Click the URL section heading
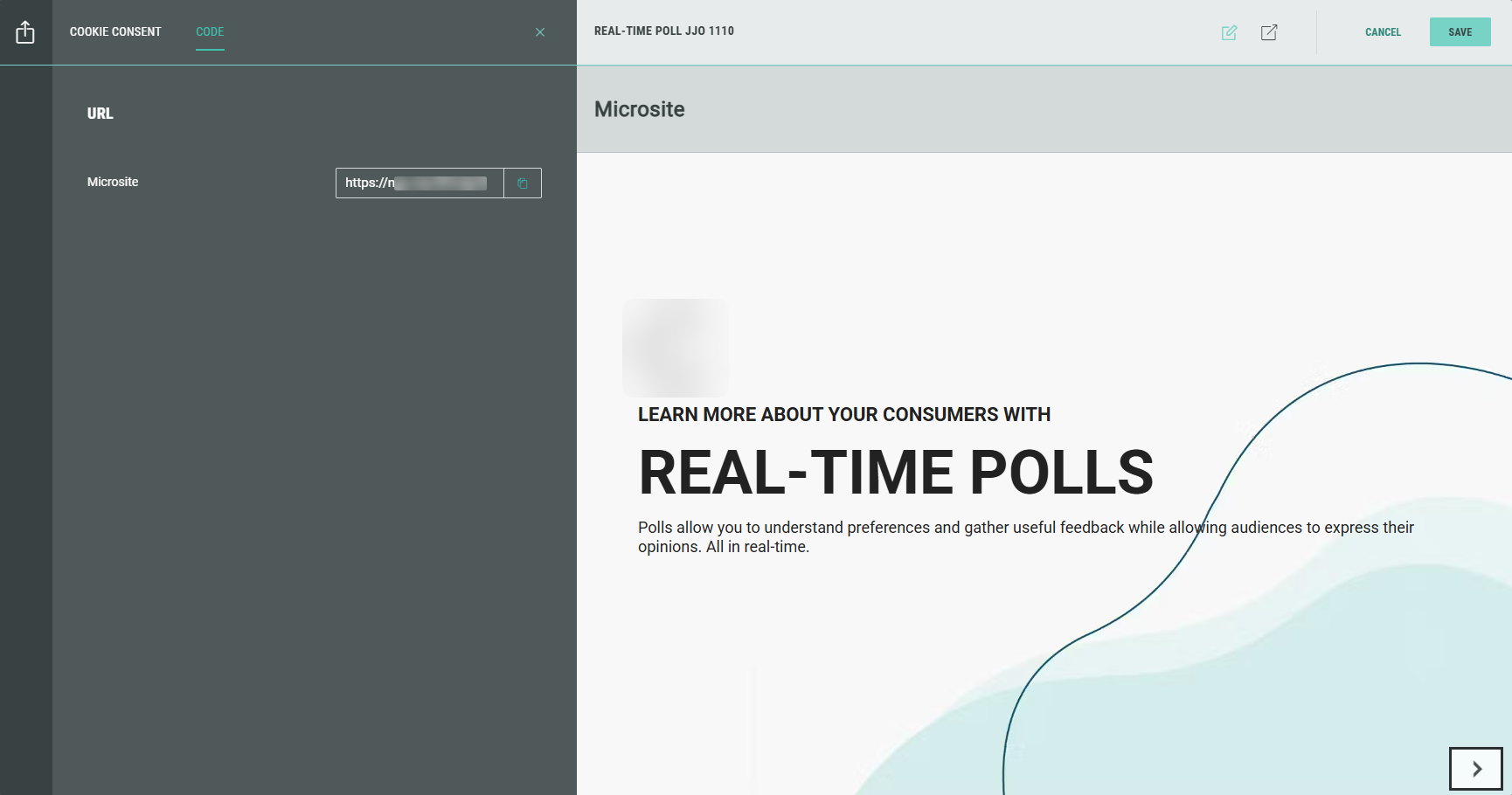This screenshot has height=795, width=1512. (101, 114)
